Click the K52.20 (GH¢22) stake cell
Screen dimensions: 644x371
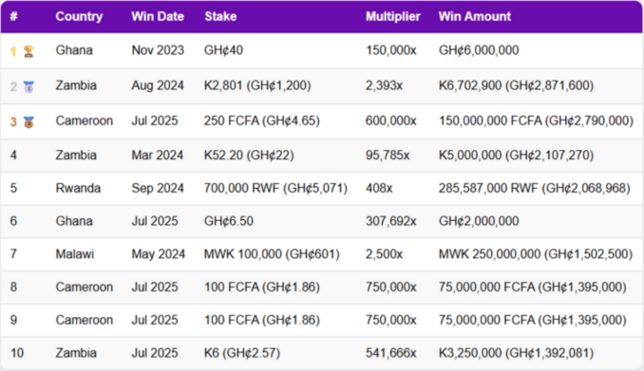[x=249, y=155]
